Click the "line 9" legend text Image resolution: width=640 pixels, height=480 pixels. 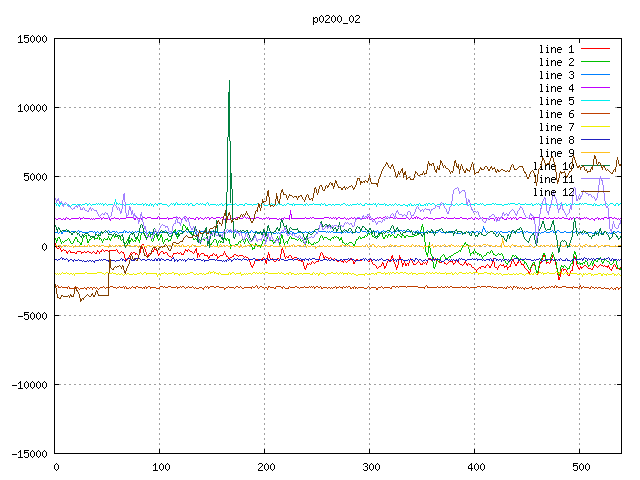(556, 153)
